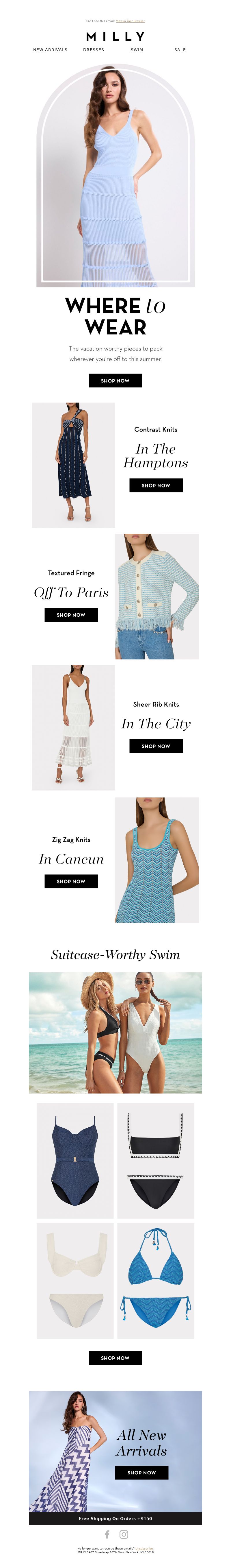Open the Facebook icon in footer
This screenshot has width=231, height=1568.
pyautogui.click(x=107, y=1534)
